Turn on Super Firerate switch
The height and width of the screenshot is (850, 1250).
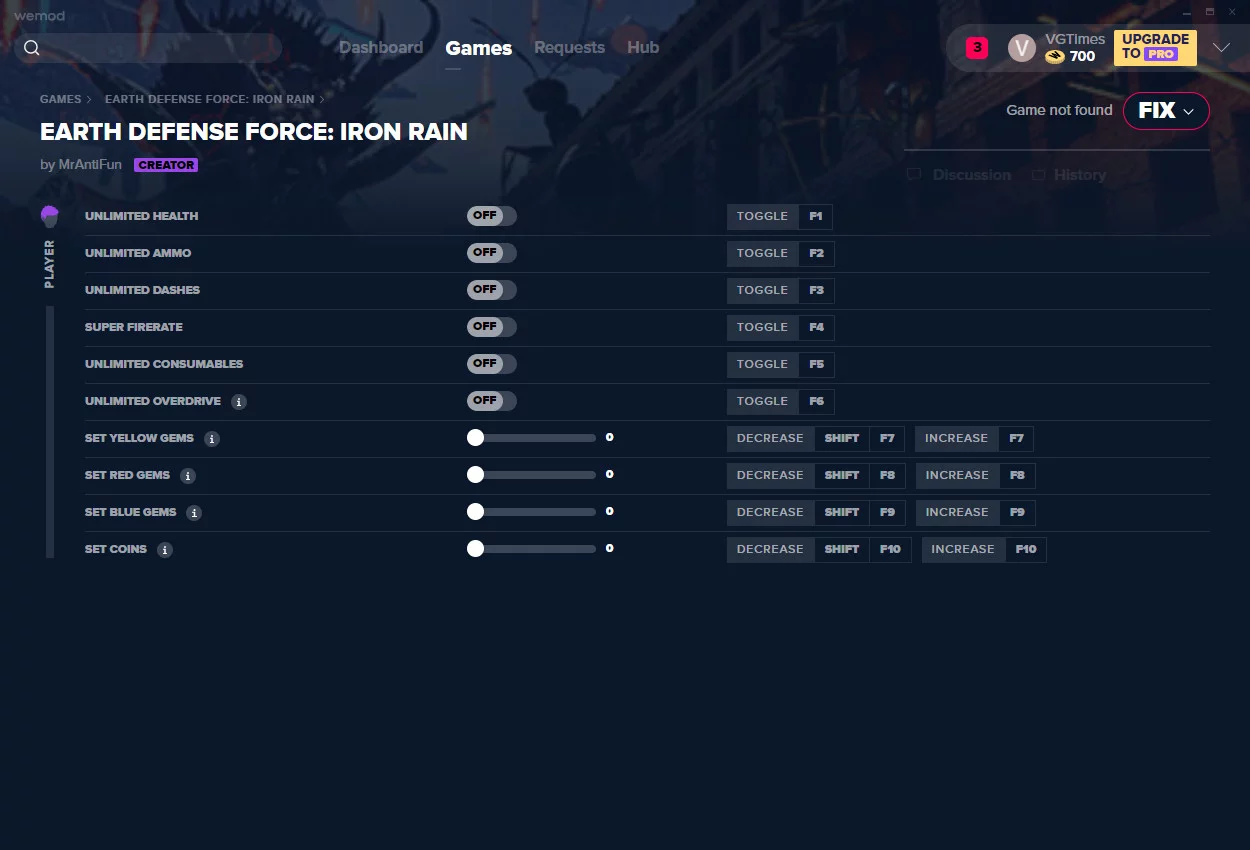492,327
